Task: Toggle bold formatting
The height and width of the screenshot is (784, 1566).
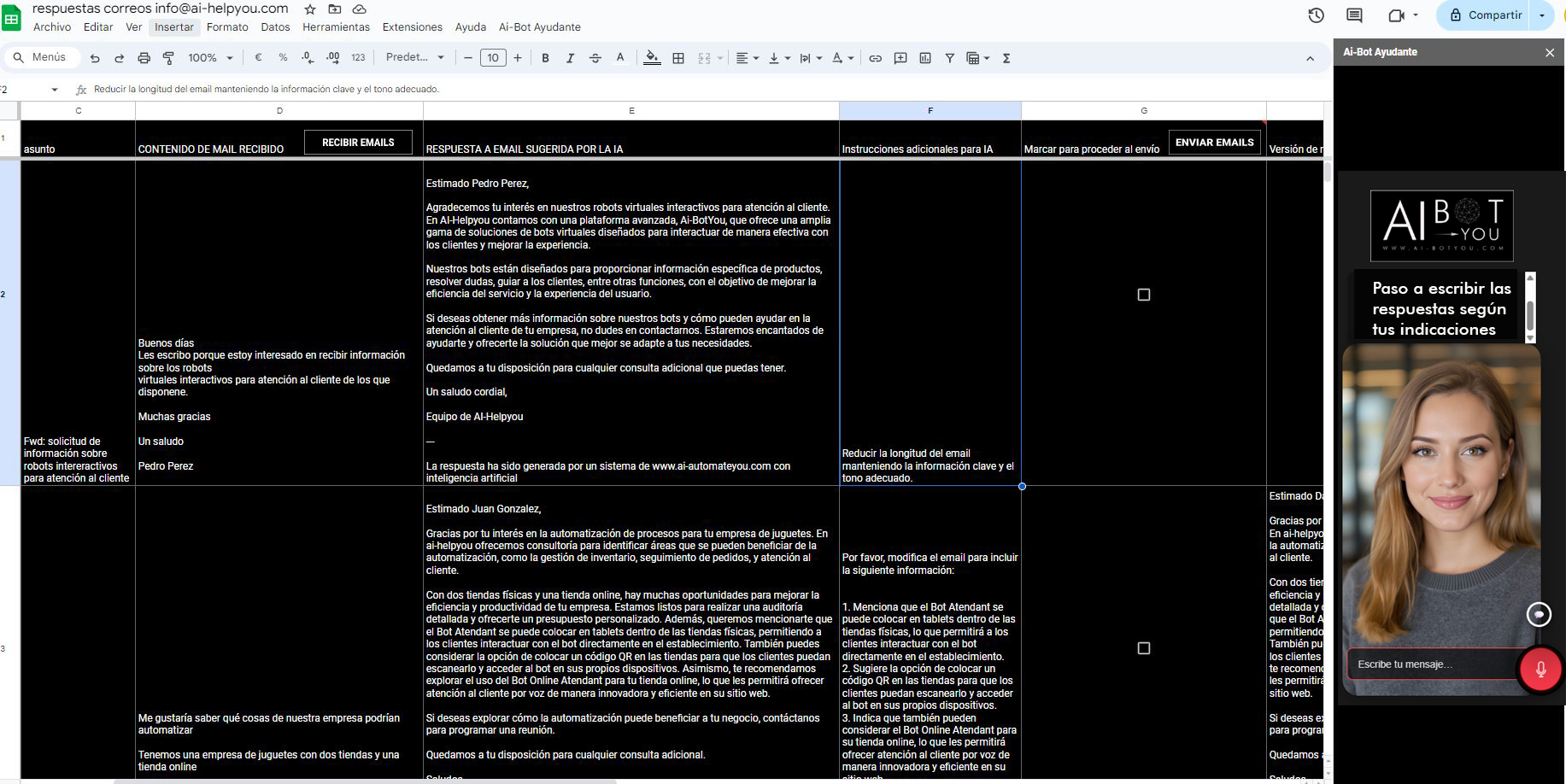Action: (x=545, y=58)
